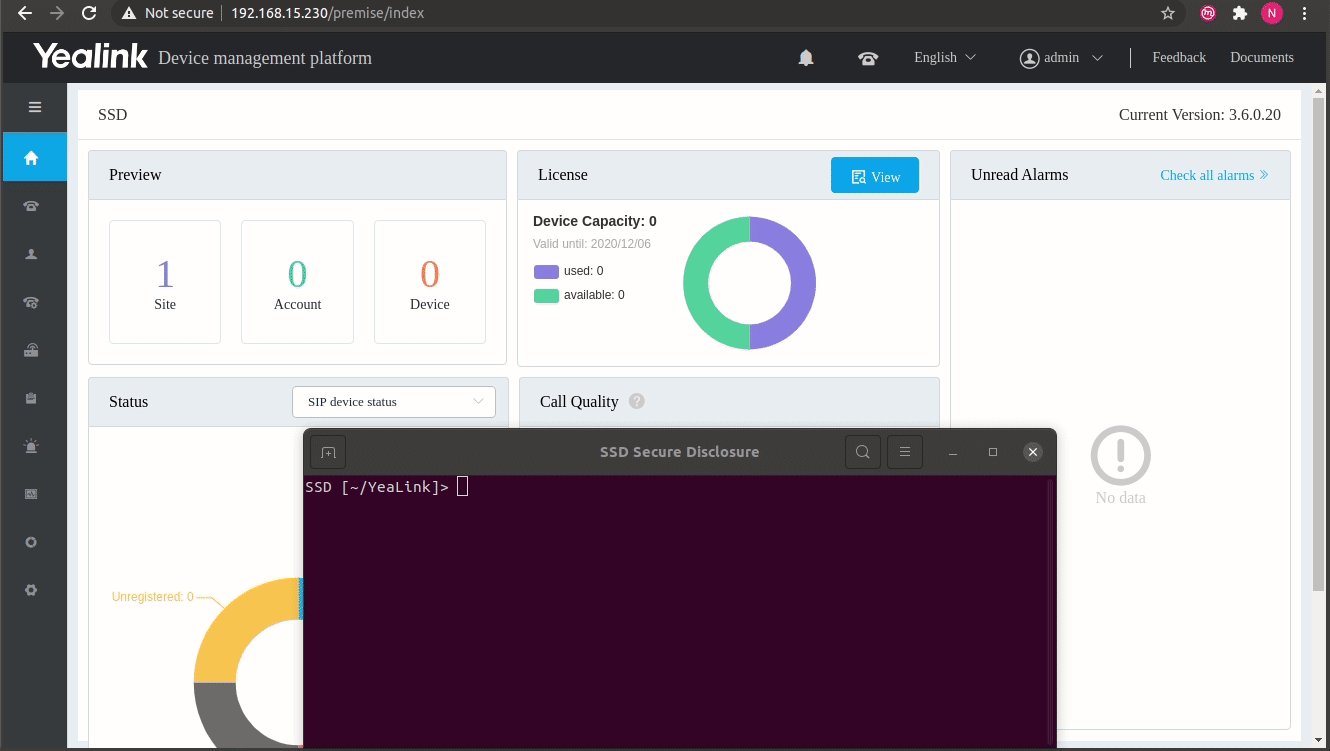Viewport: 1330px width, 751px height.
Task: Click the Current Version: 3.6.0.20 text
Action: pyautogui.click(x=1200, y=115)
